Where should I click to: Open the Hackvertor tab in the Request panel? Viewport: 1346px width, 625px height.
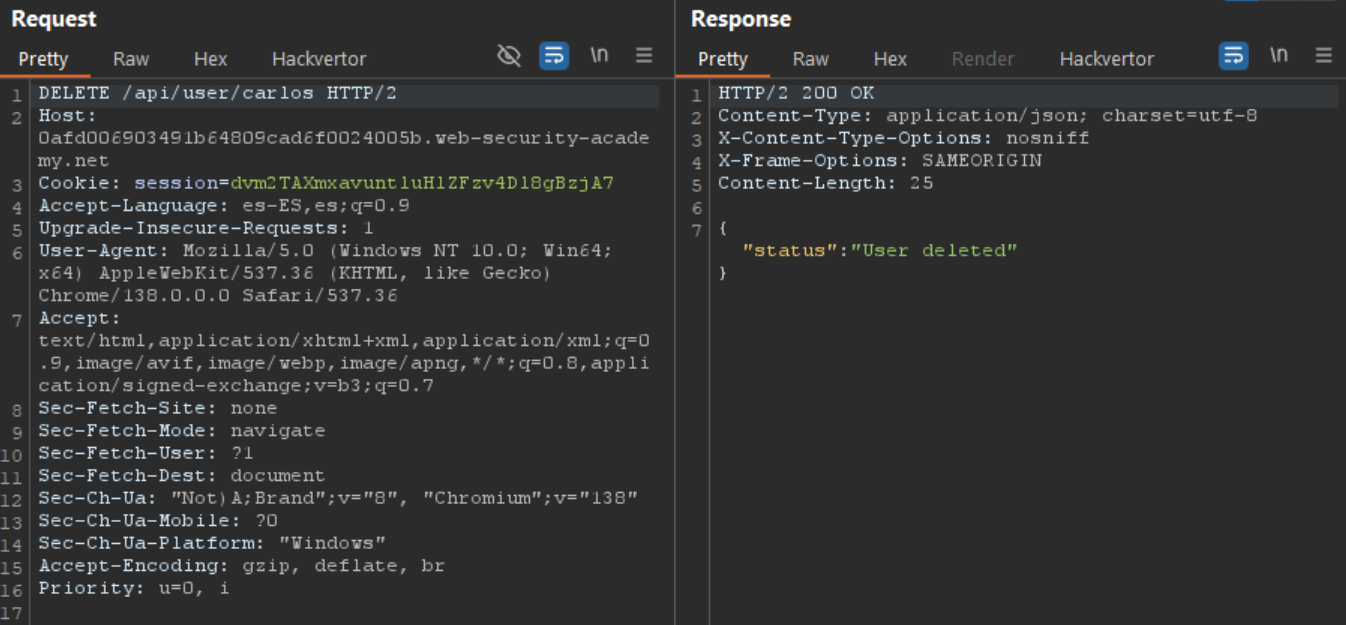click(319, 59)
